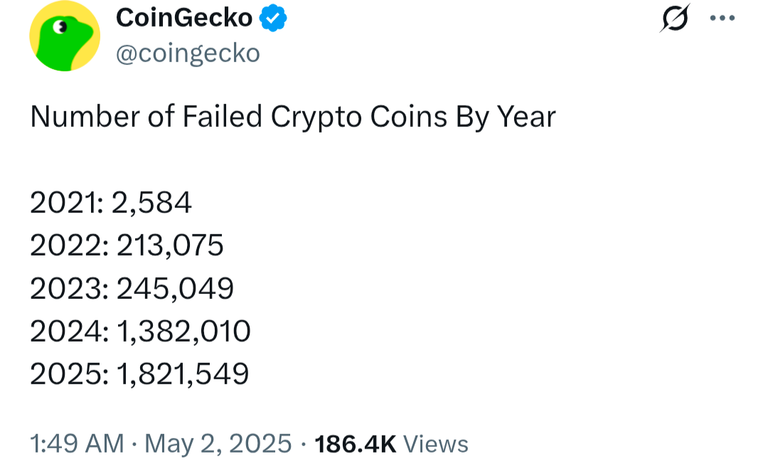This screenshot has height=462, width=768.
Task: Click the 2022: 213,075 line
Action: point(127,245)
